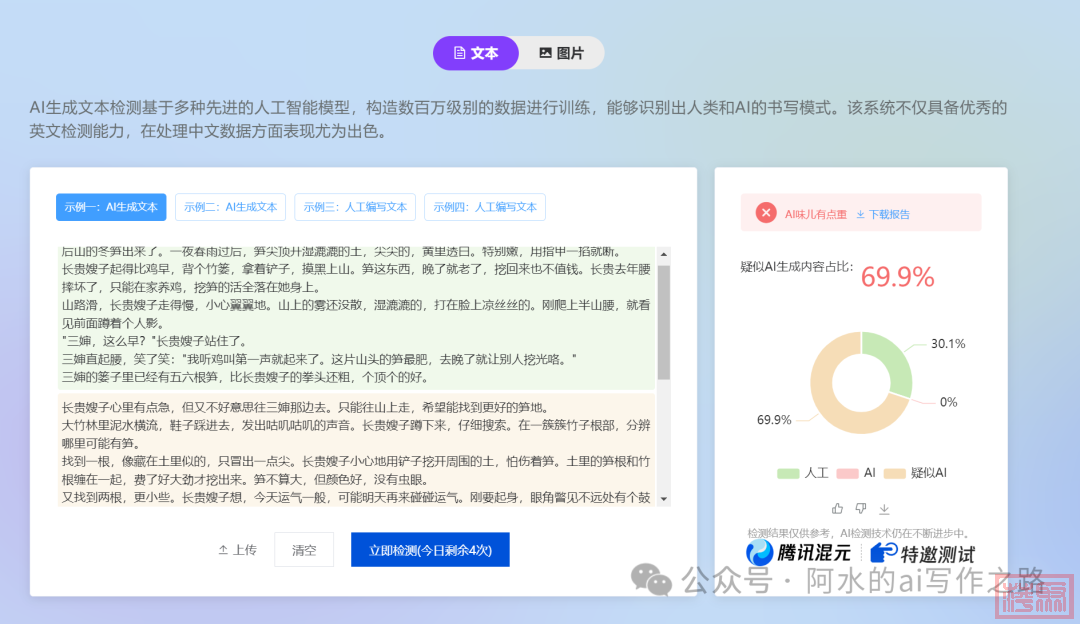The width and height of the screenshot is (1080, 624).
Task: Toggle the 疑似AI legend swatch
Action: point(893,473)
